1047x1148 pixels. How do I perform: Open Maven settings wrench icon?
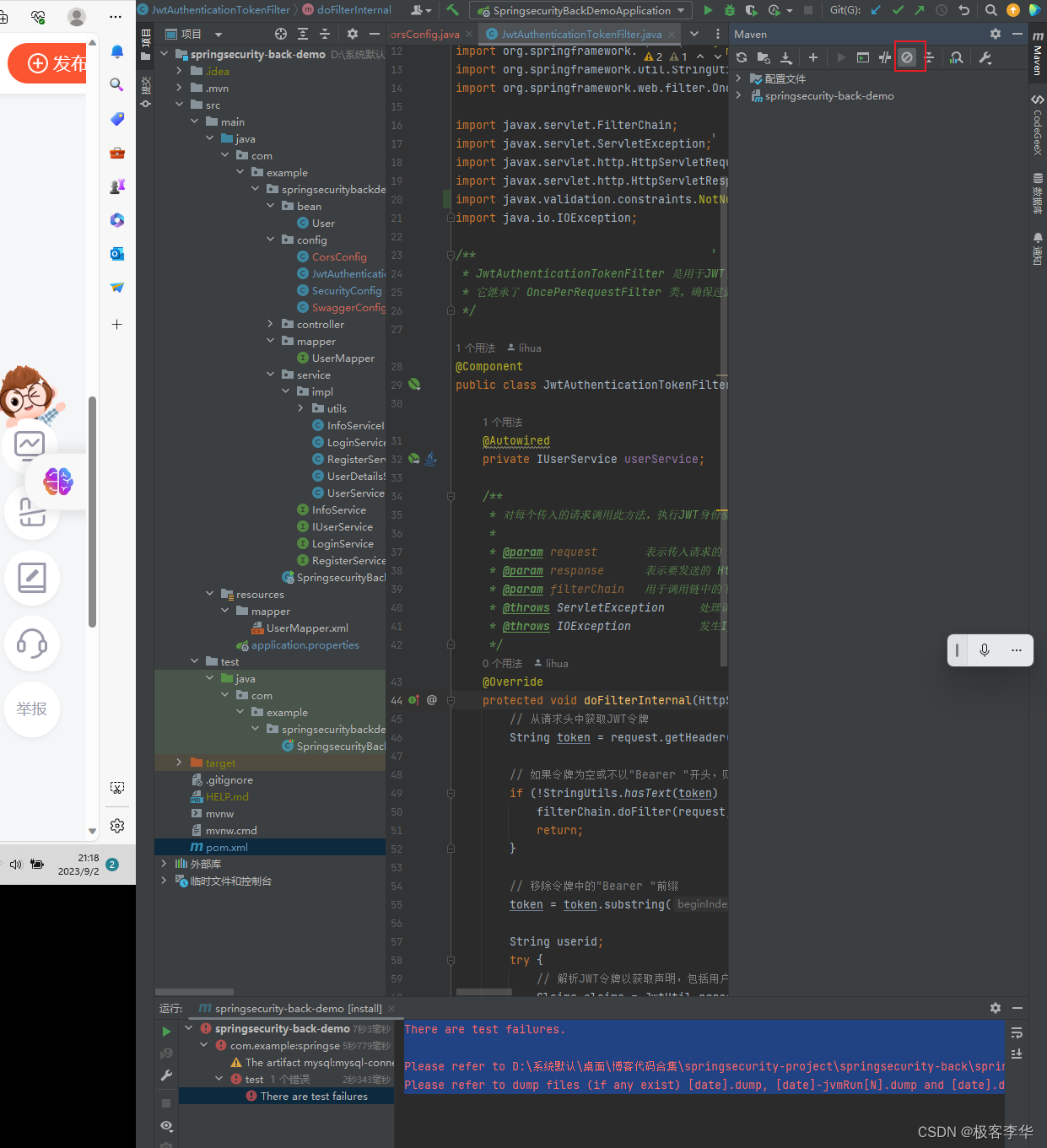[x=985, y=57]
